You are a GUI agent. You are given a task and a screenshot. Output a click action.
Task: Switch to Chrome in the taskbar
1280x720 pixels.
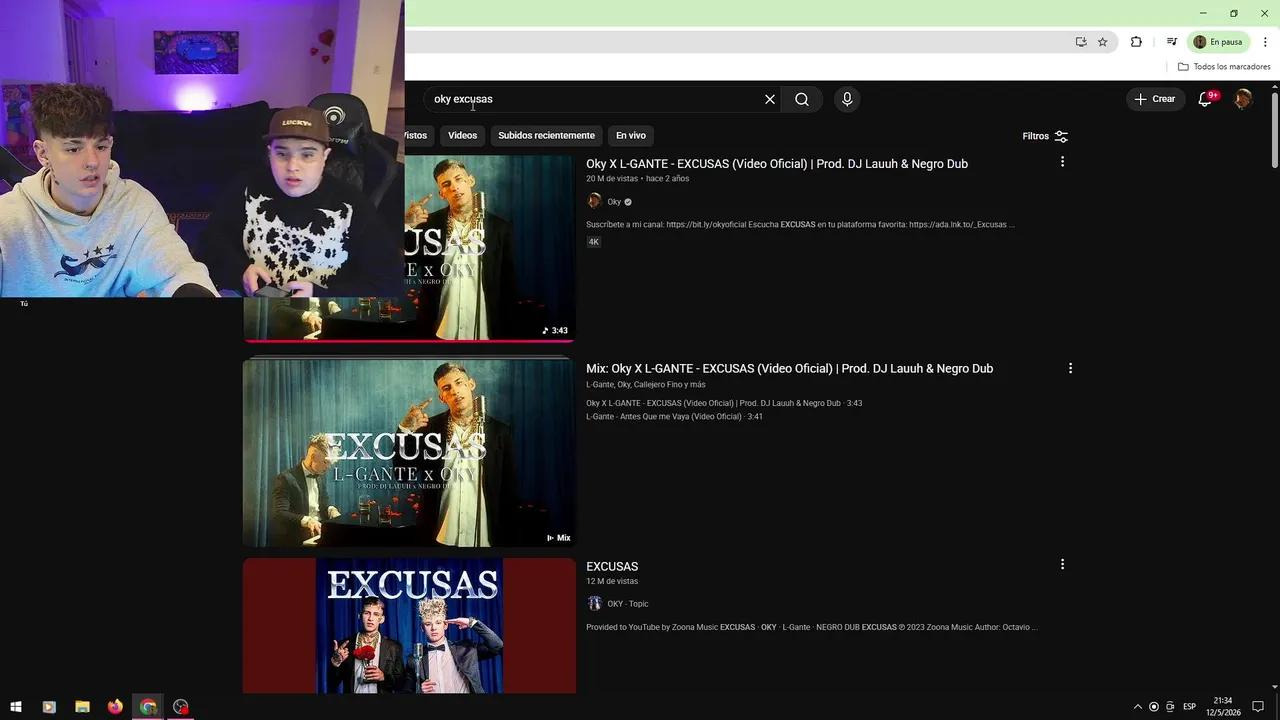pos(148,707)
